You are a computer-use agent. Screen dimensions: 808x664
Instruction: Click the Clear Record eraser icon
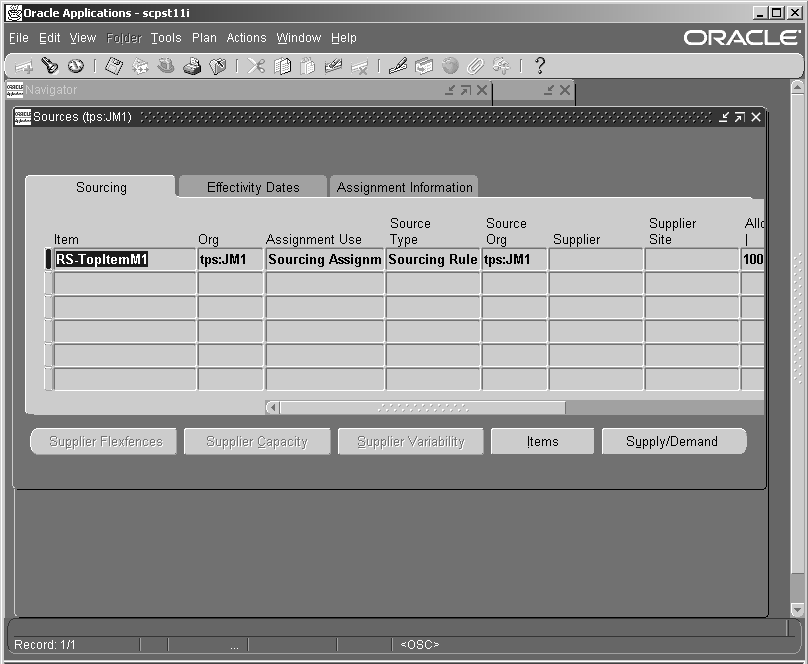pos(333,66)
